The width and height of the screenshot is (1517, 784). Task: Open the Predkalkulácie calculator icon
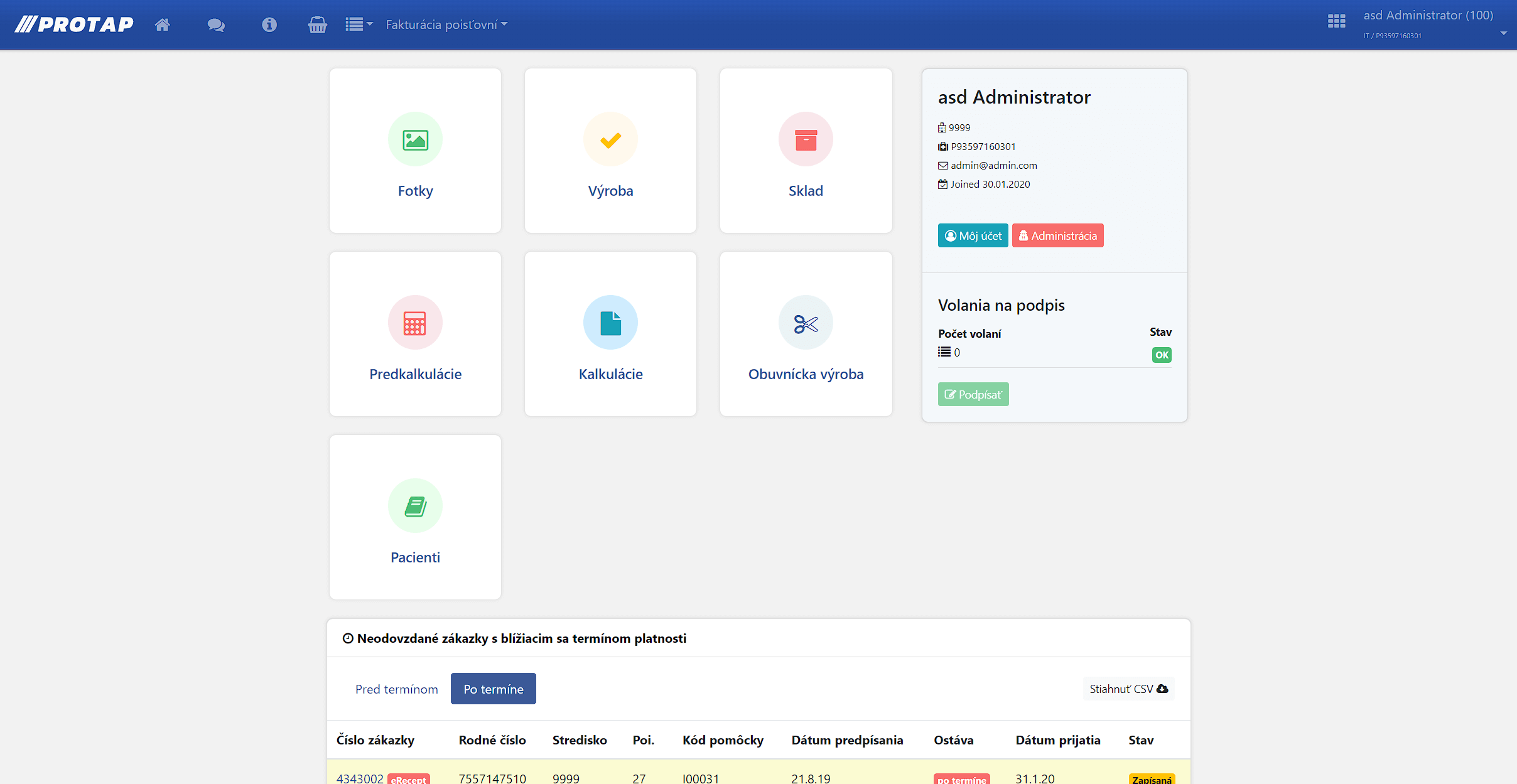pos(415,323)
